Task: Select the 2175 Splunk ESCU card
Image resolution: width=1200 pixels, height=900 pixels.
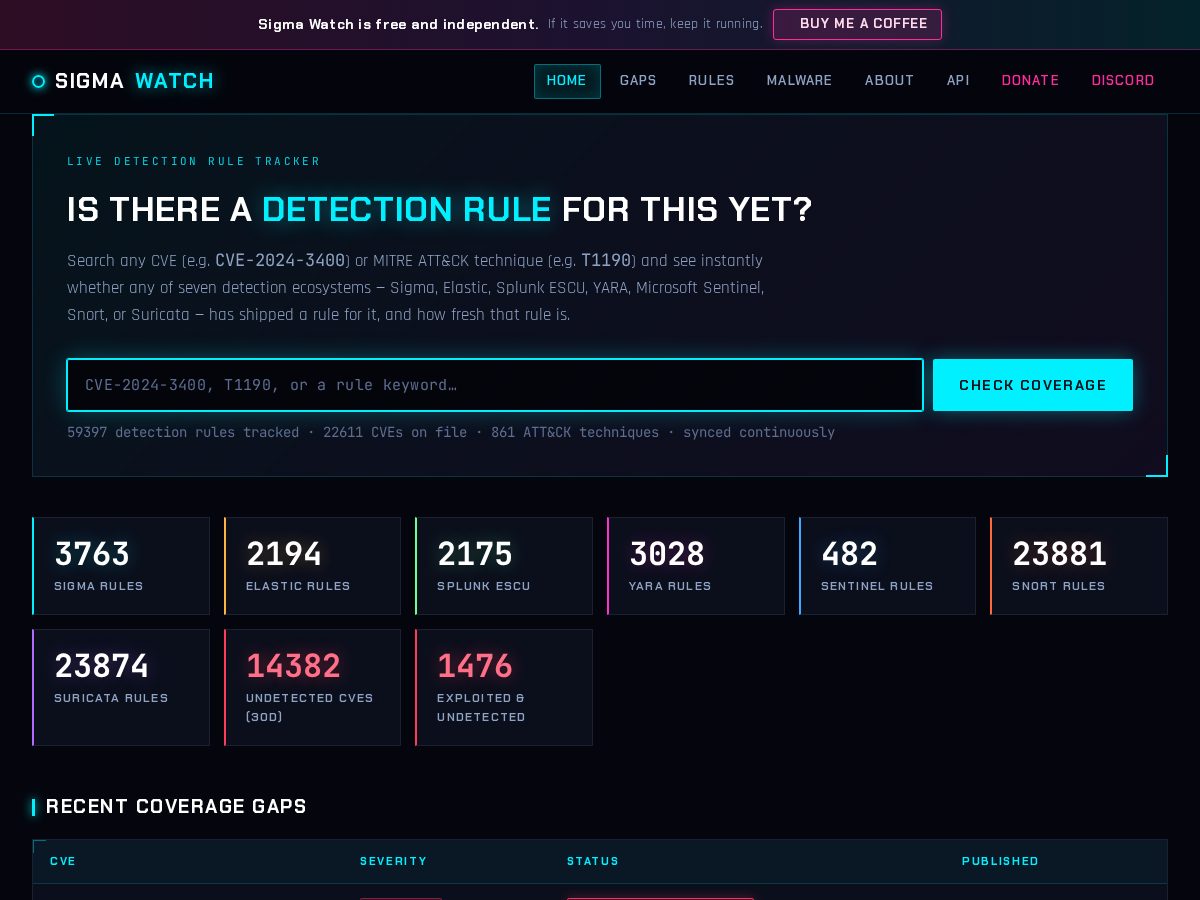Action: click(504, 566)
